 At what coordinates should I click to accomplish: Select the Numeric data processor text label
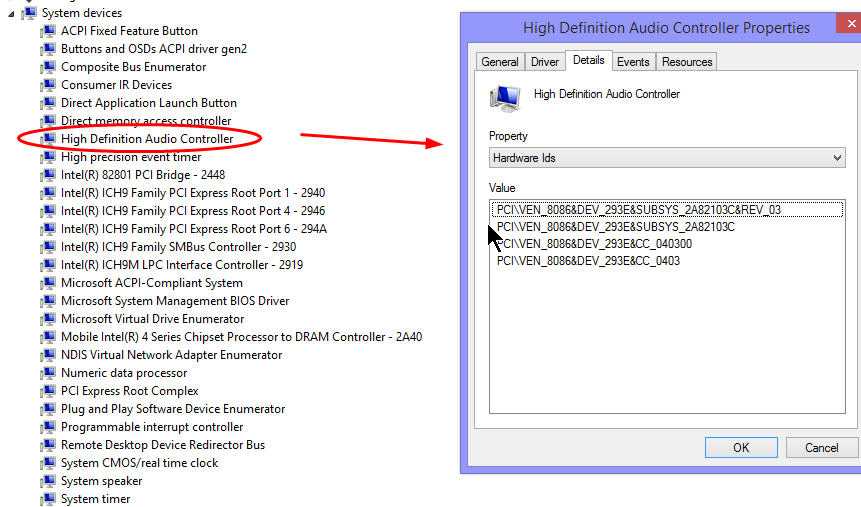tap(124, 373)
